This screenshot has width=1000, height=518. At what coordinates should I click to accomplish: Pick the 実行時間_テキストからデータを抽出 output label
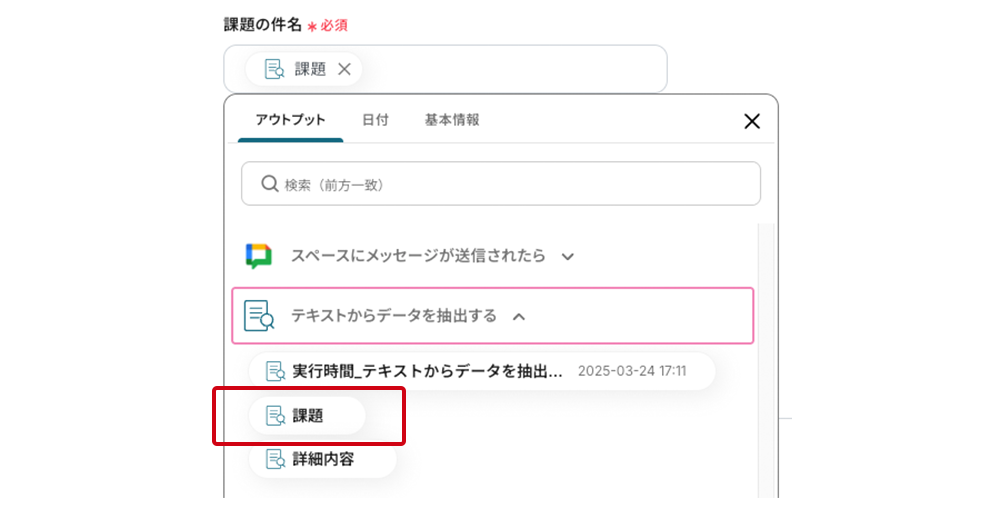[x=428, y=371]
